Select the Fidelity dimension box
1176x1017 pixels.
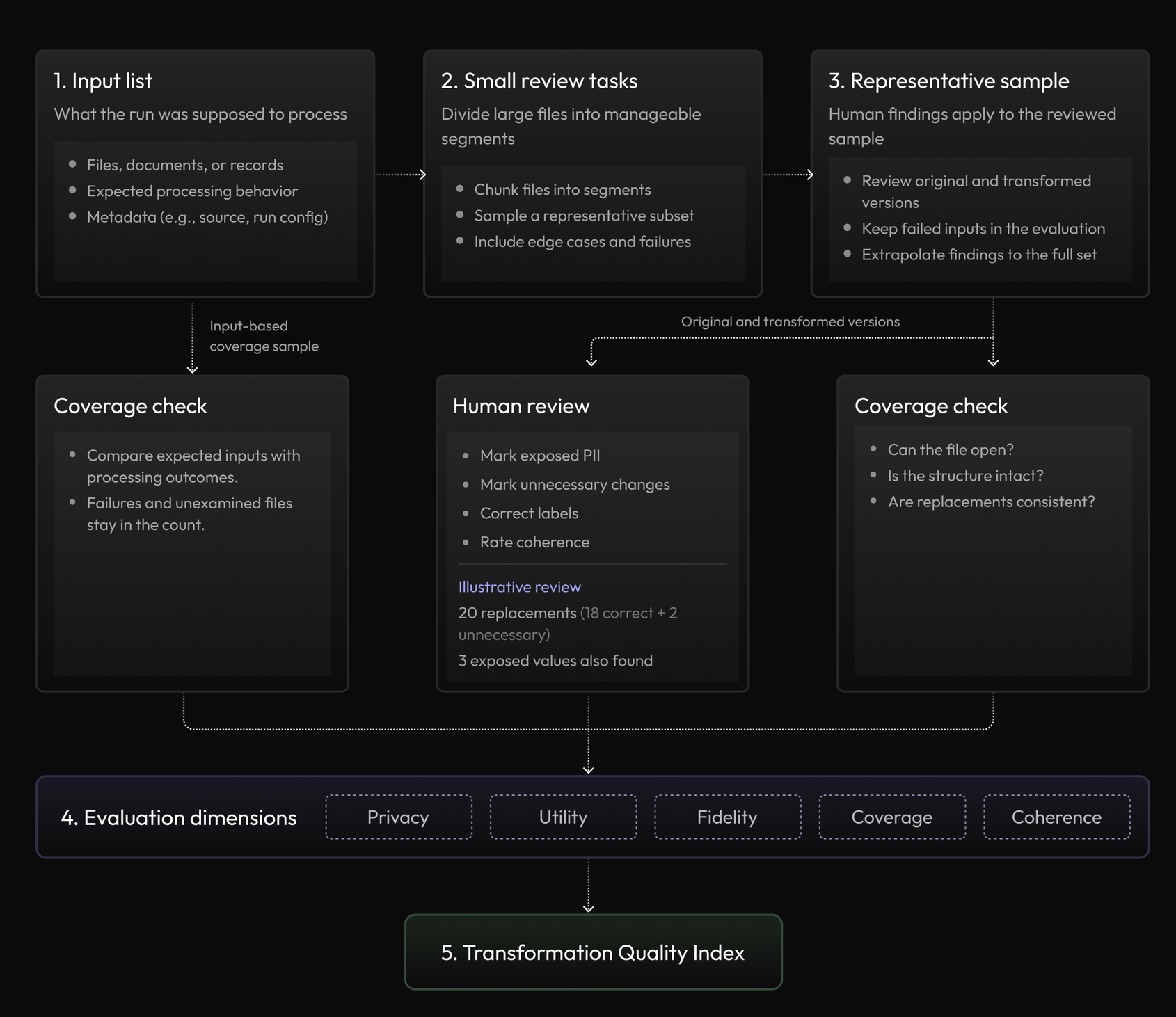point(728,817)
